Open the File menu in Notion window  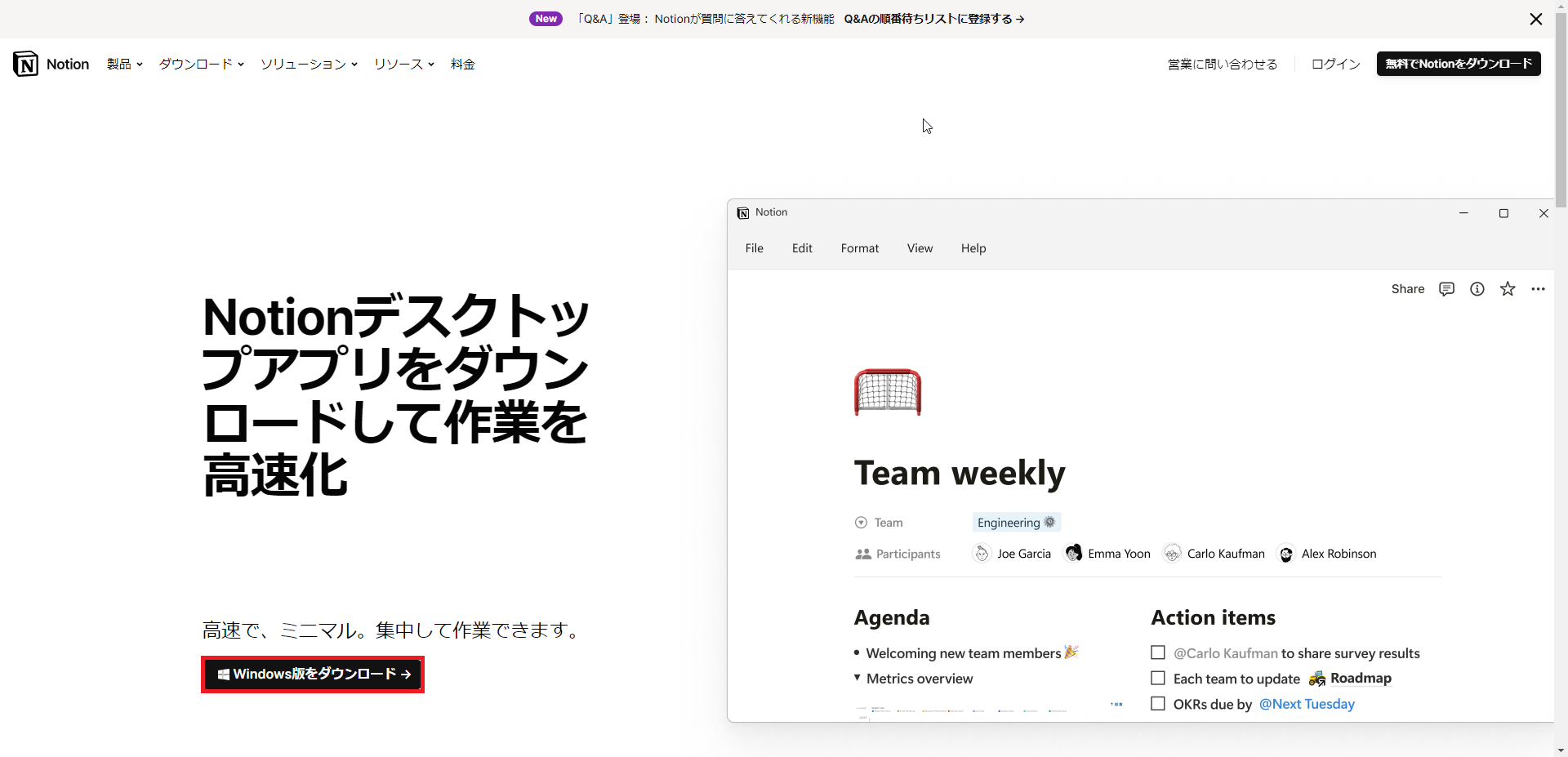(755, 248)
